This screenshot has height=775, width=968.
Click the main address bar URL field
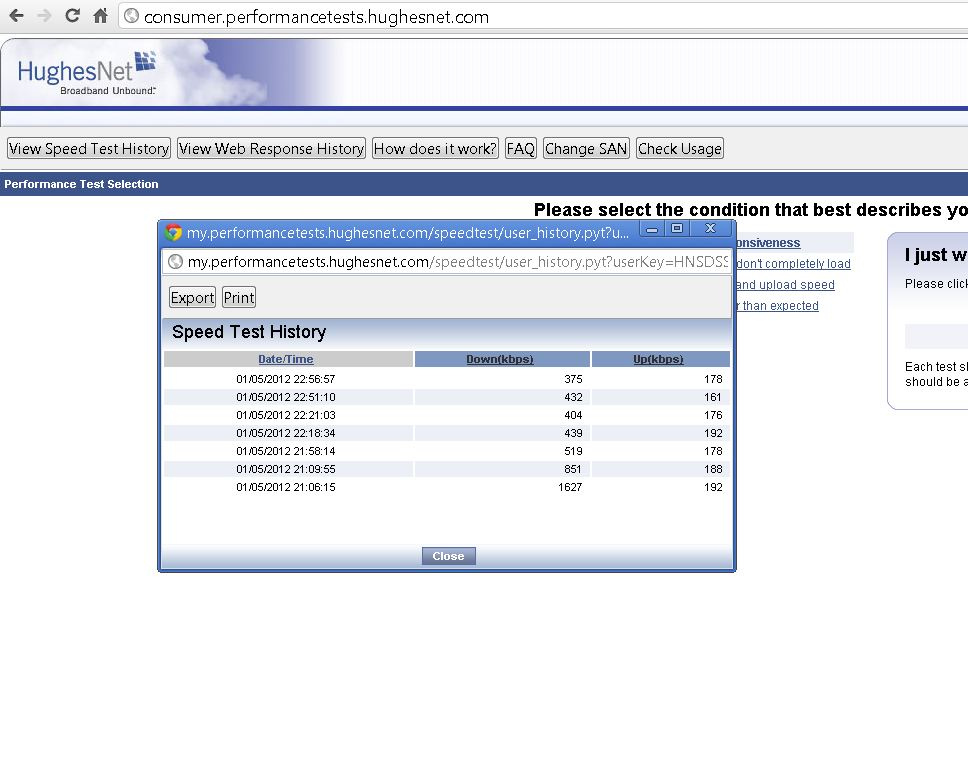[x=543, y=17]
